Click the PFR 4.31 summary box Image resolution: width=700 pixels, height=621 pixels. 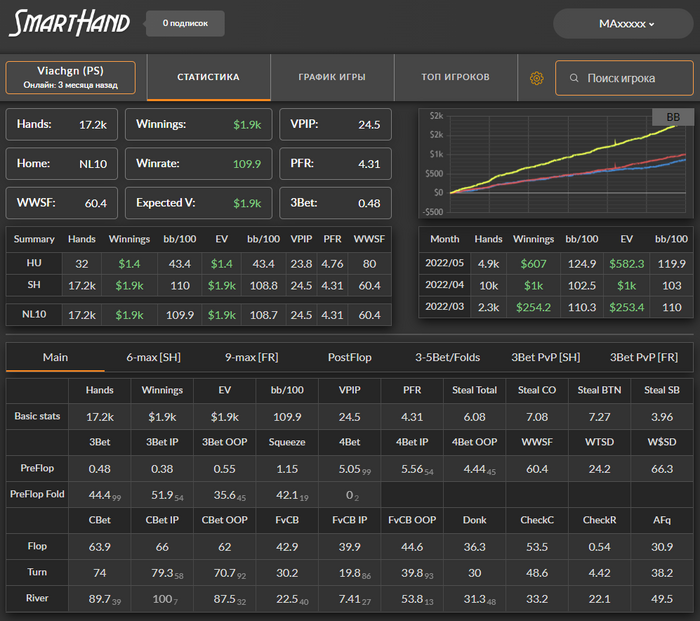point(335,163)
